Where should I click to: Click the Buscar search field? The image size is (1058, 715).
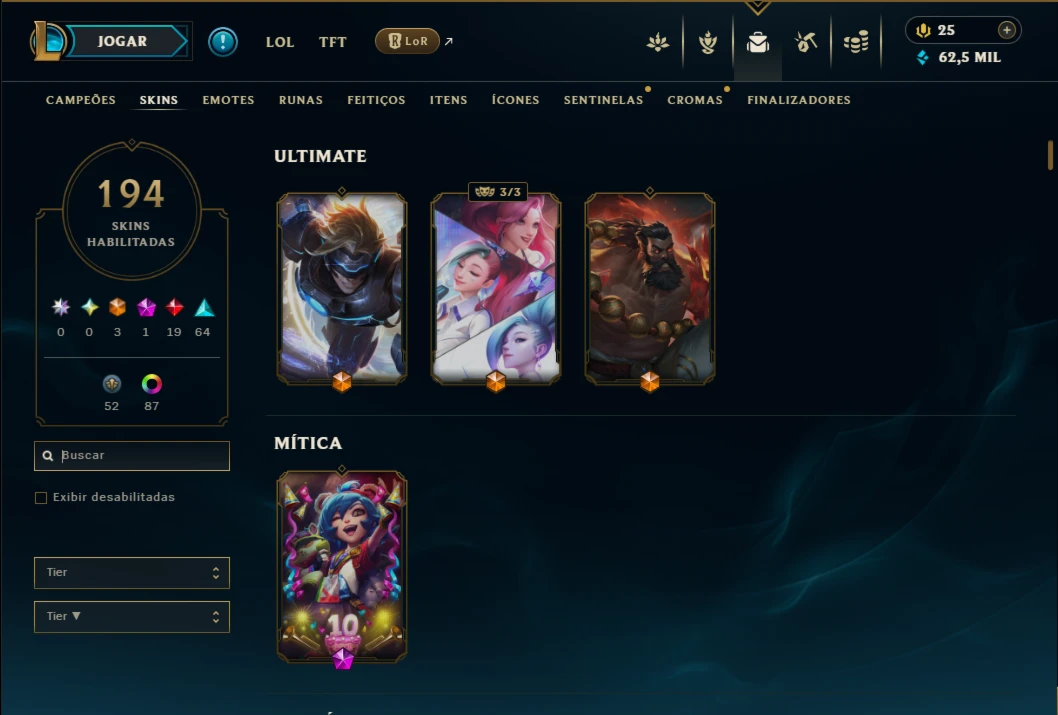pyautogui.click(x=132, y=456)
